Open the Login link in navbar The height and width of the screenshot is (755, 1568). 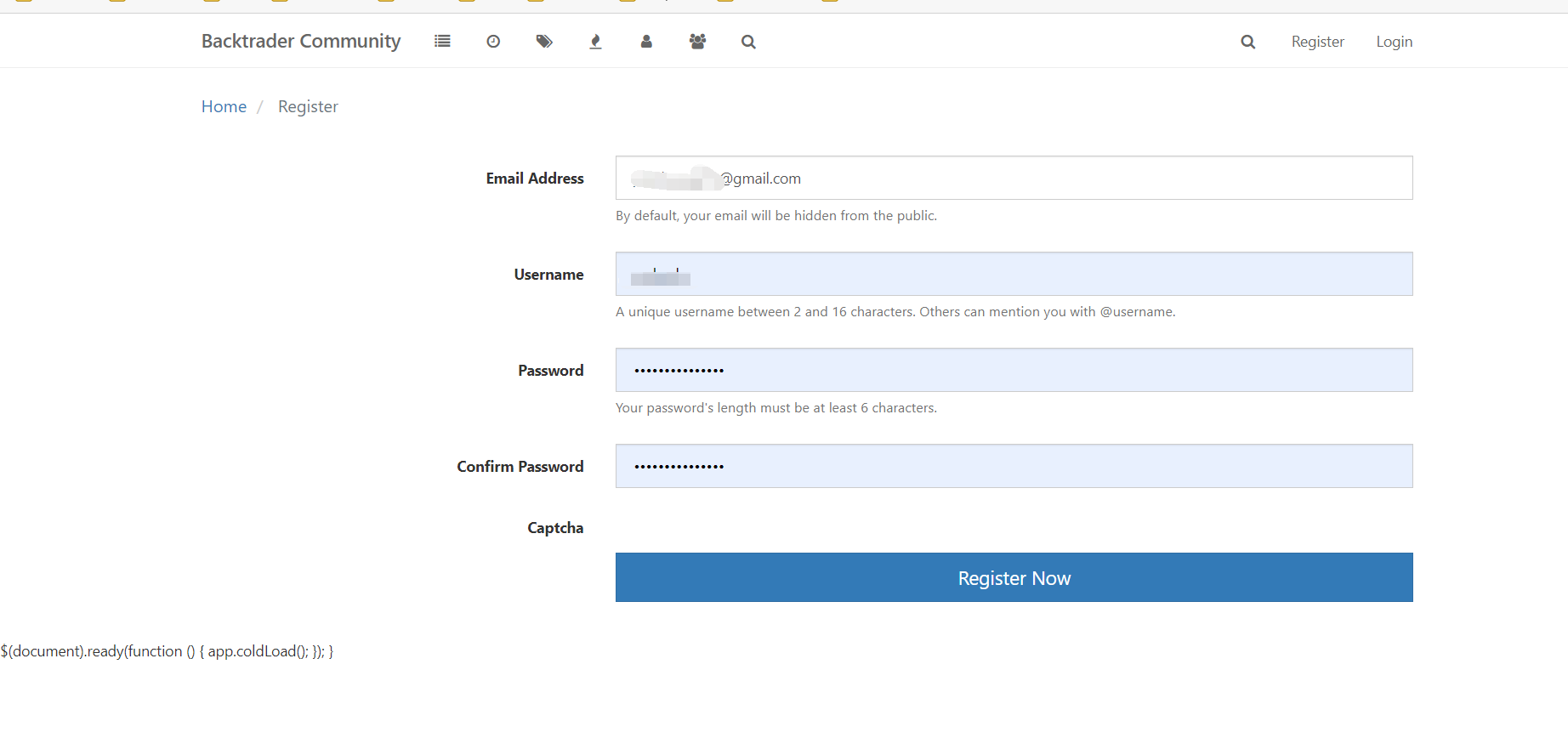click(x=1394, y=41)
